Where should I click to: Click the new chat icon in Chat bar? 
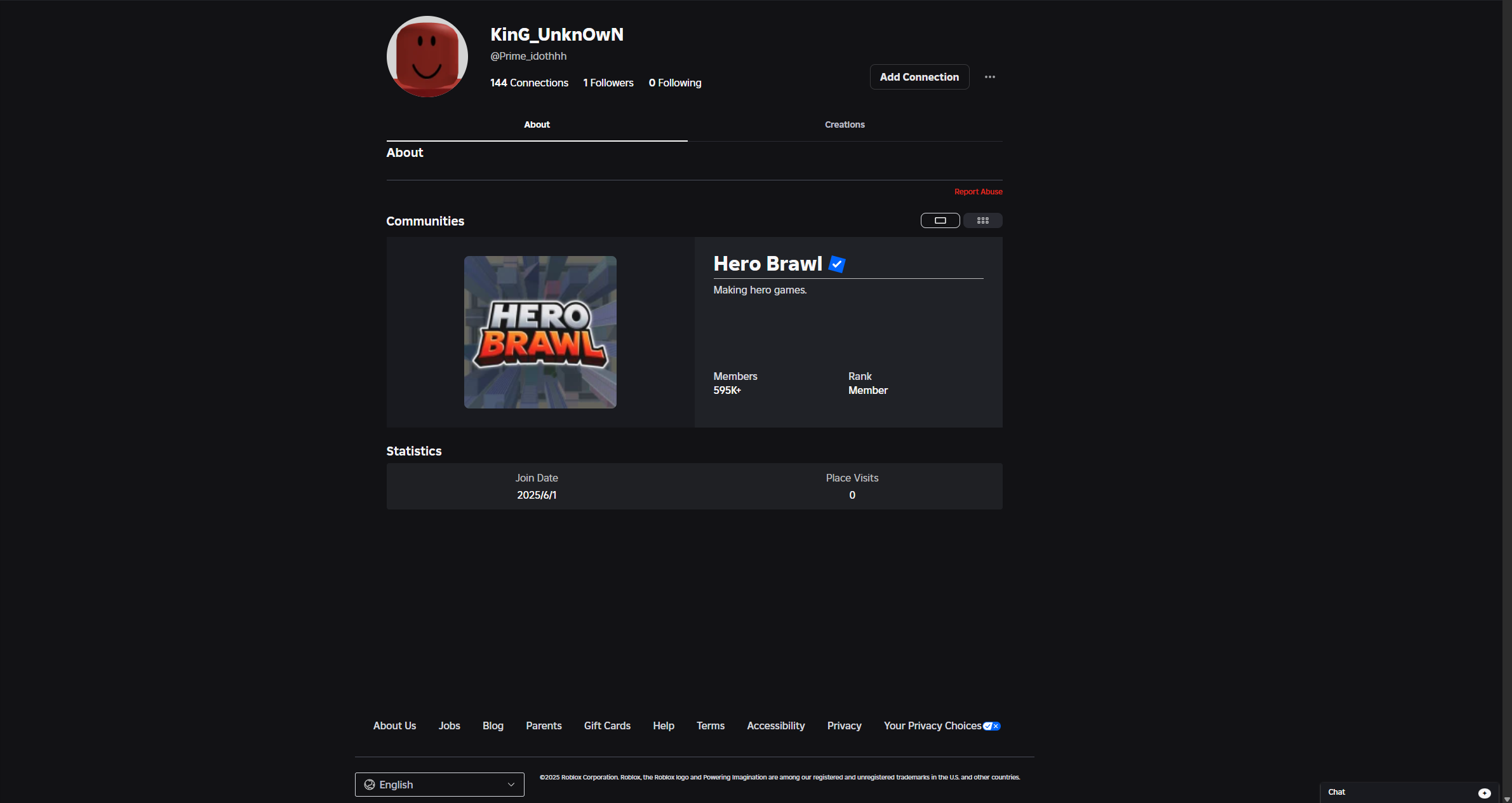1484,793
